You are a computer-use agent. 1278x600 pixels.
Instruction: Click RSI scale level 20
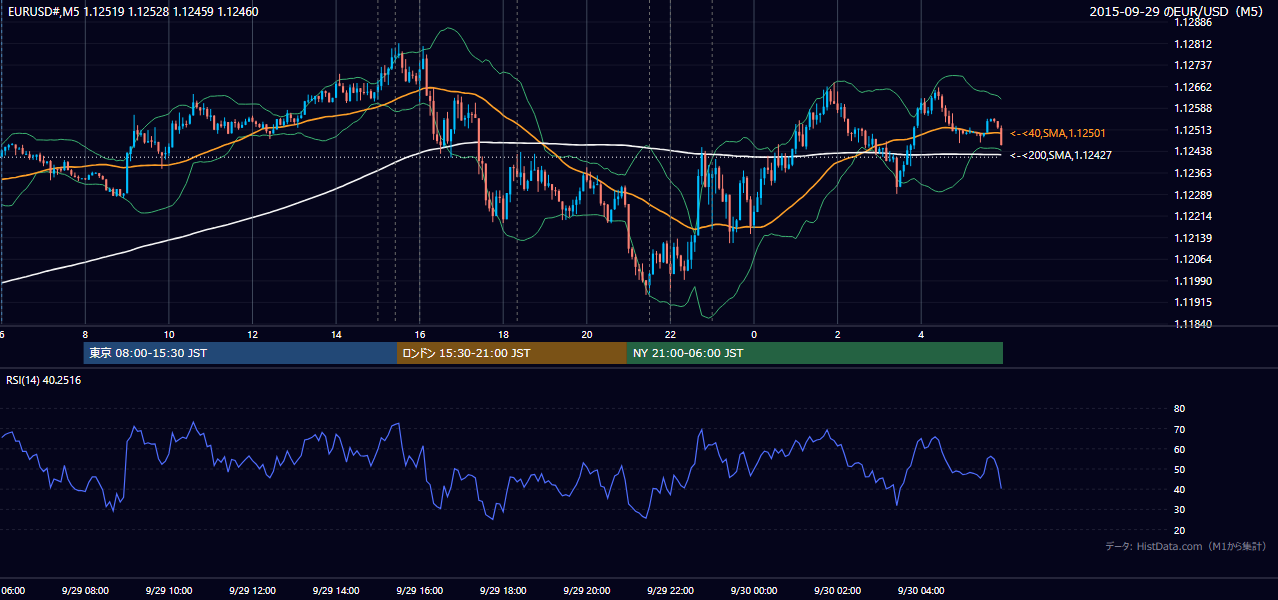[x=1179, y=530]
